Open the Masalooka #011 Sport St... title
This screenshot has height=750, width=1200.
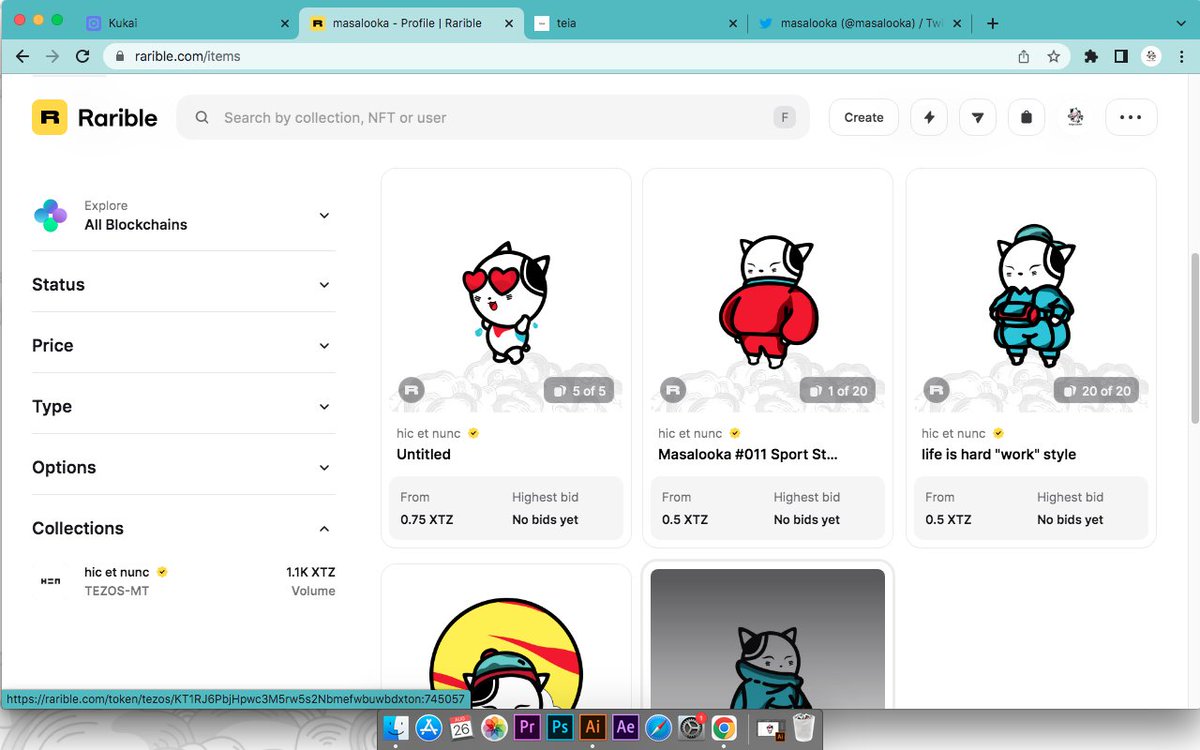748,454
